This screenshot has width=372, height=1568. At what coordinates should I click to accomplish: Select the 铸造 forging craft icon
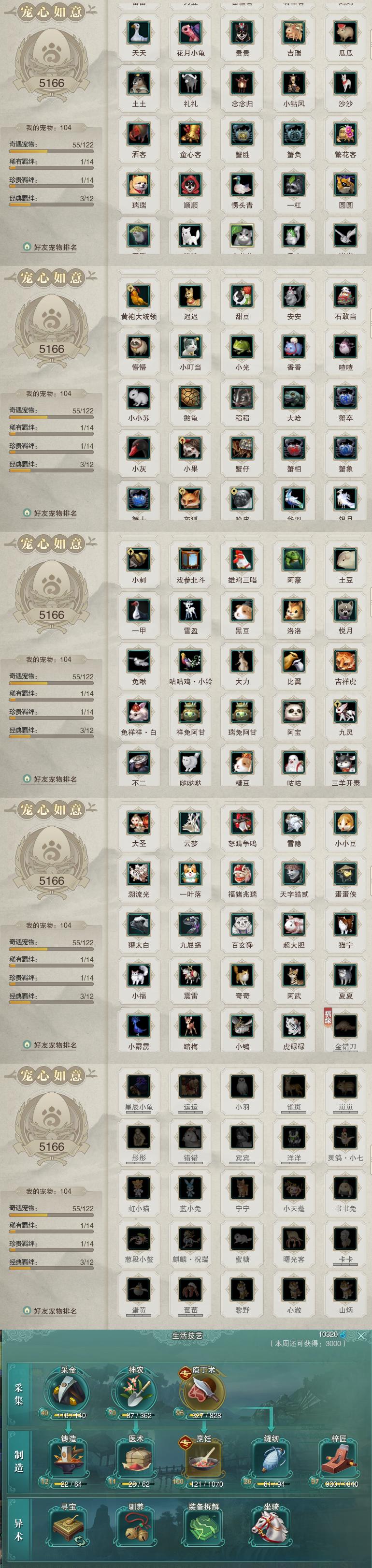(x=68, y=1461)
